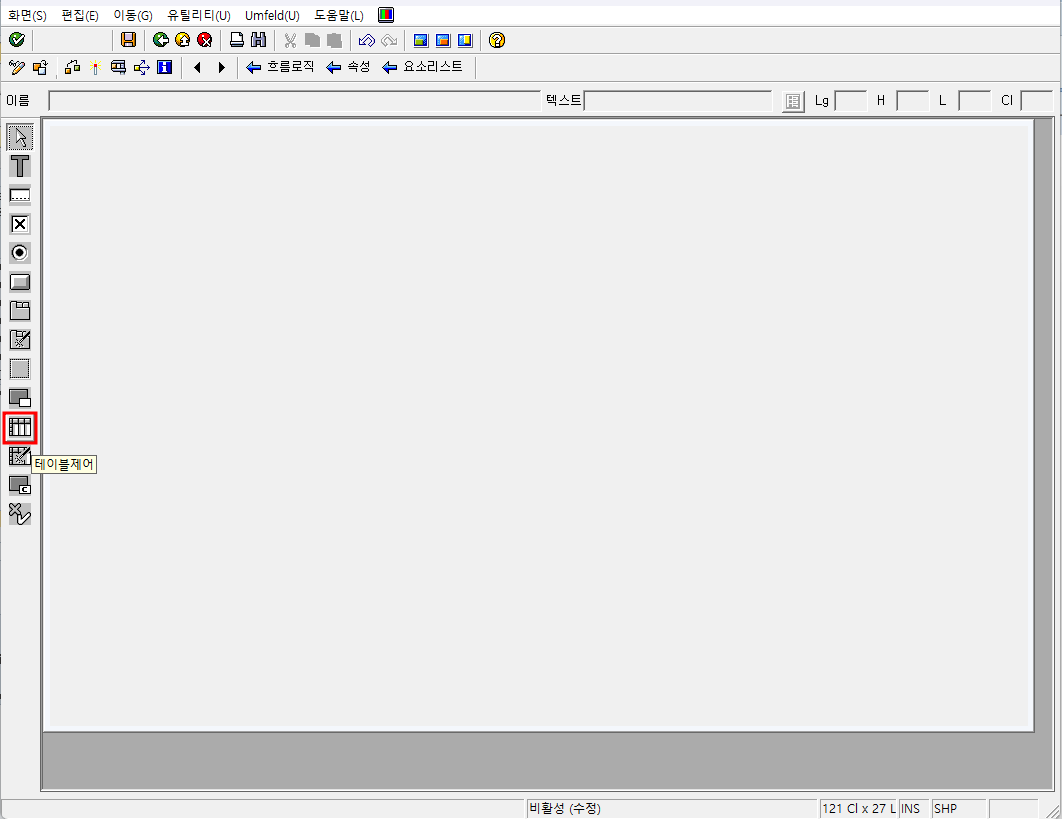The width and height of the screenshot is (1062, 819).
Task: Open the 흐름로직 flow logic button
Action: (x=280, y=67)
